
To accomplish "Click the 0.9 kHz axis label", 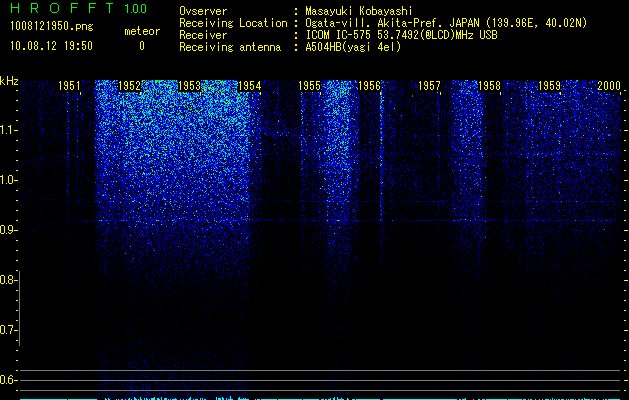I will click(x=7, y=230).
